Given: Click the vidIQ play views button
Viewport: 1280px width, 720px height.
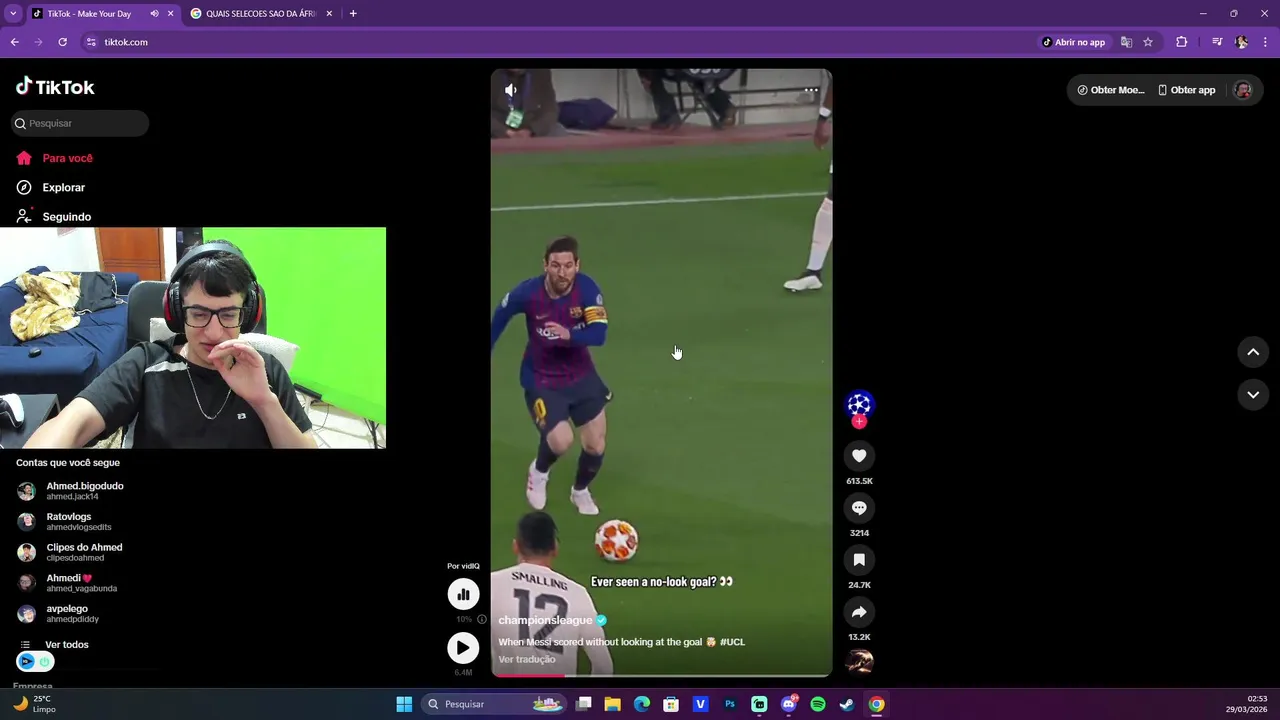Looking at the screenshot, I should (x=463, y=648).
